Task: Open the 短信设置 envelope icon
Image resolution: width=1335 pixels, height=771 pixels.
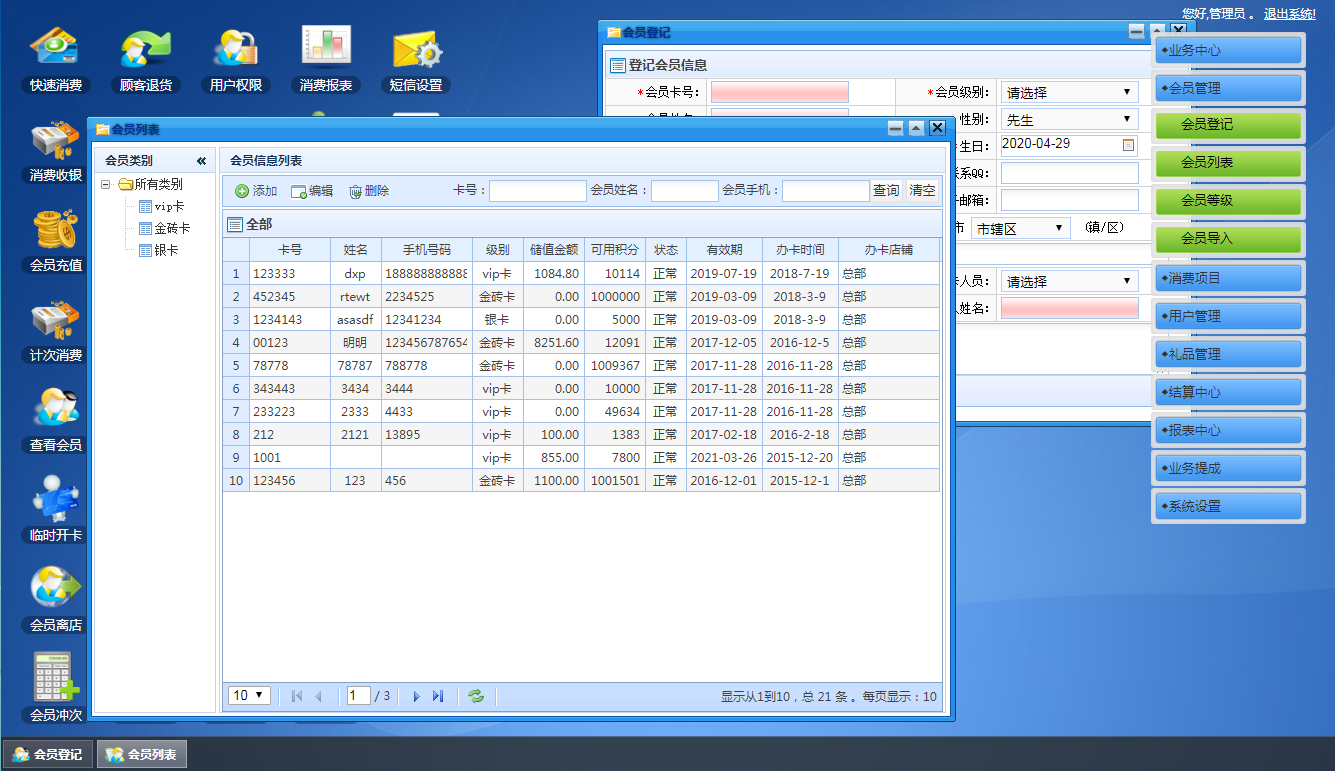Action: [416, 48]
